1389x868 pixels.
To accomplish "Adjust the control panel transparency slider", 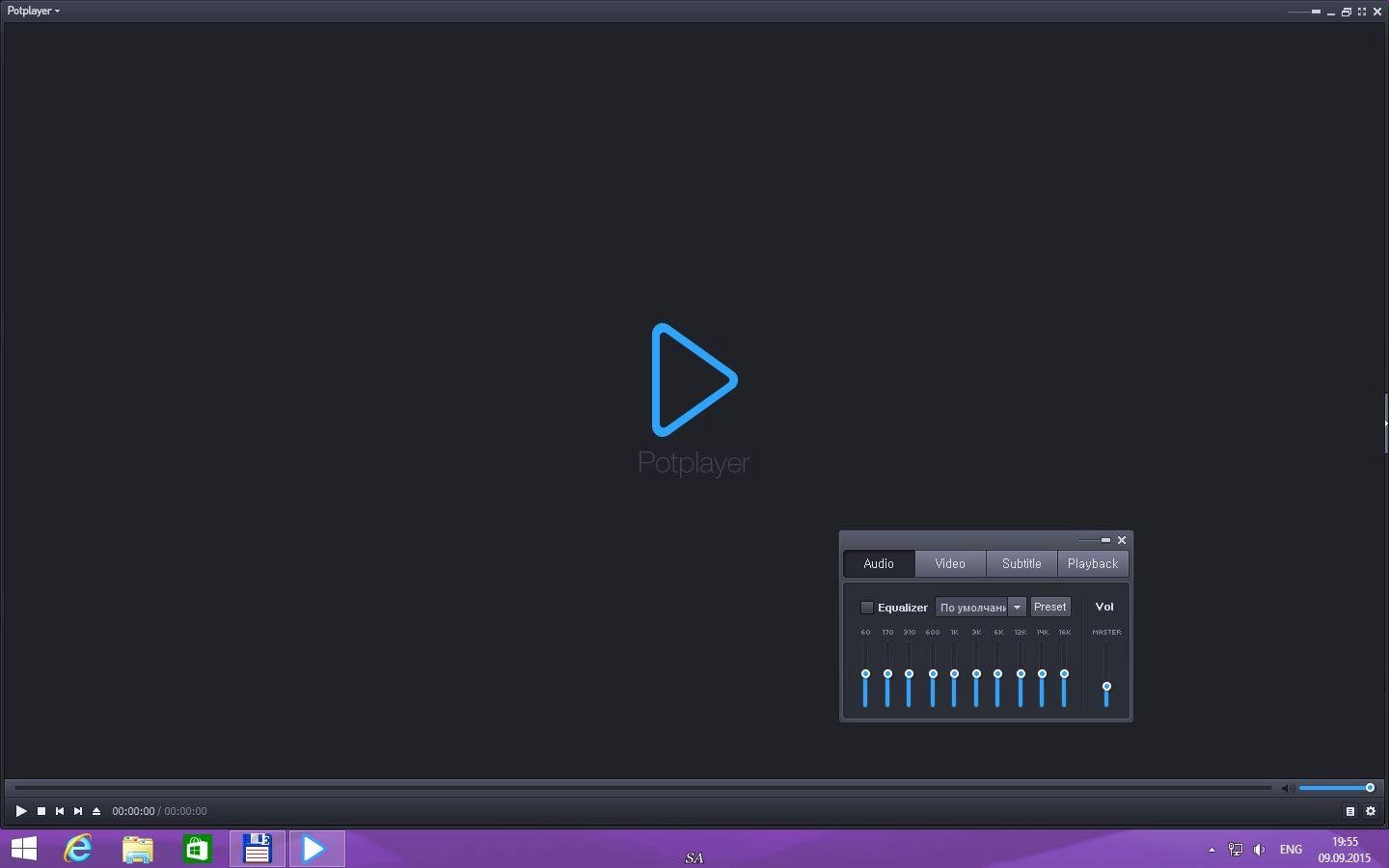I will click(1095, 540).
